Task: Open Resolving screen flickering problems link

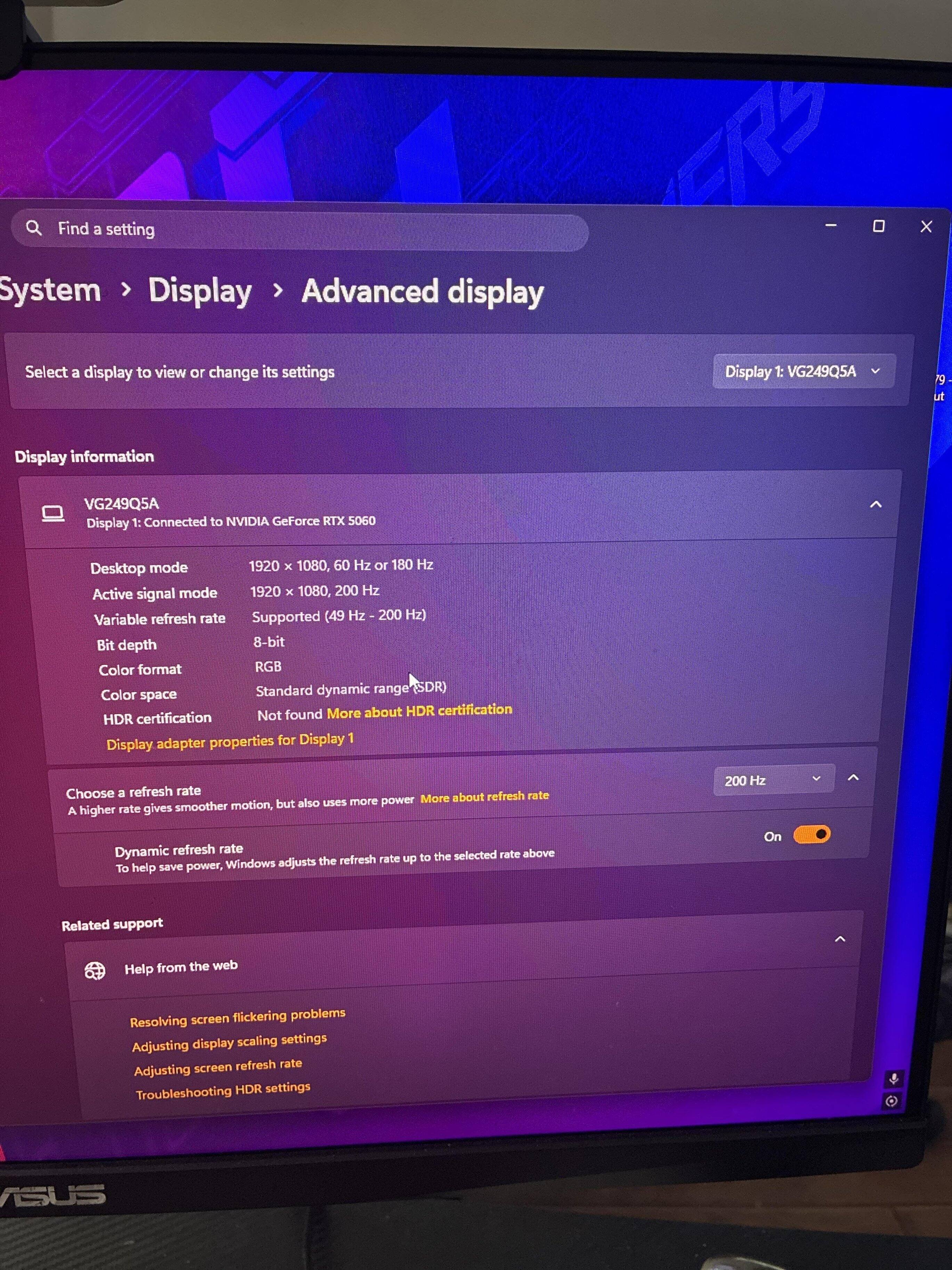Action: coord(238,1017)
